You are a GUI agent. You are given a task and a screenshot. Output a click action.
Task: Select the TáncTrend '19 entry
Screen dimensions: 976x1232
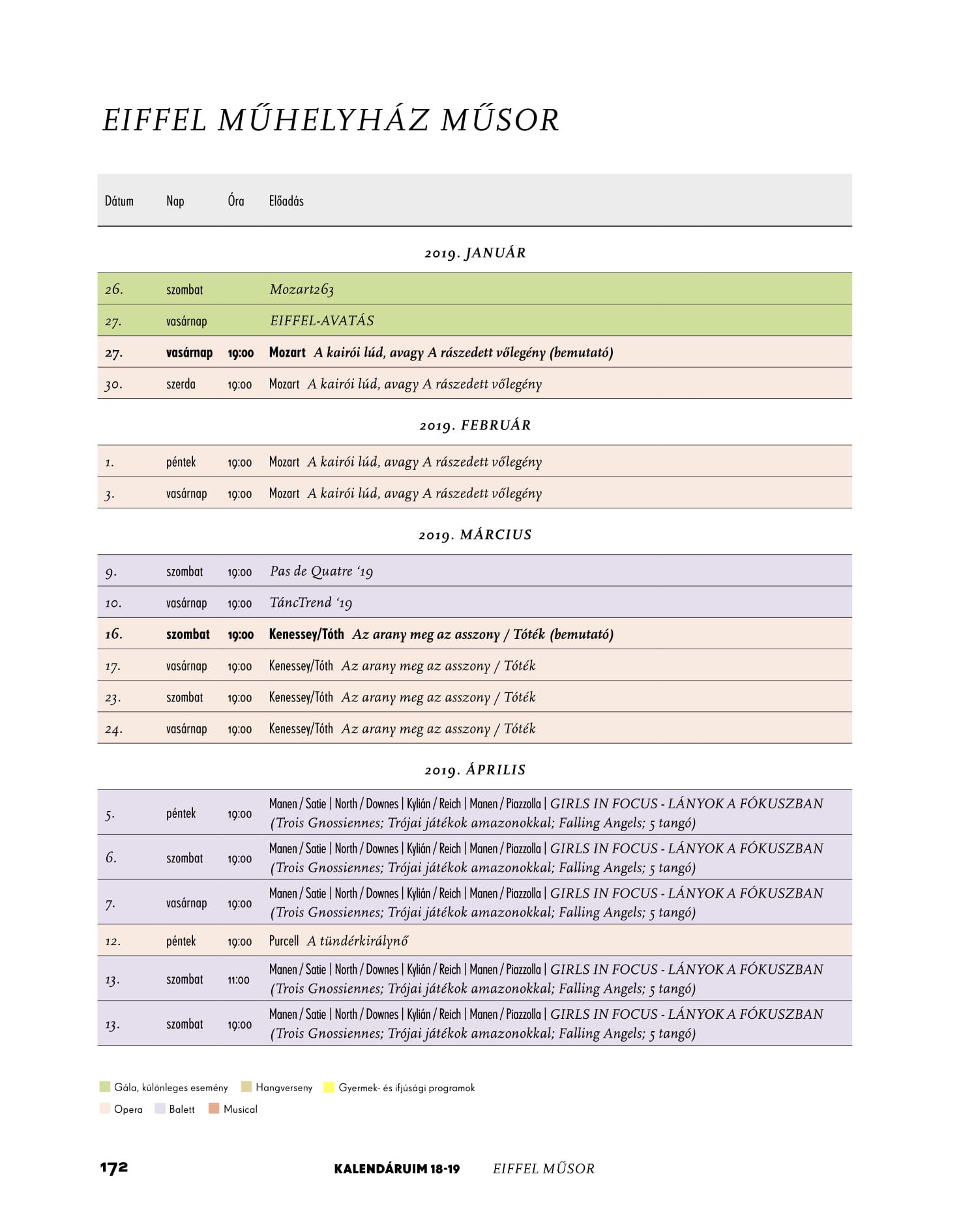[475, 602]
